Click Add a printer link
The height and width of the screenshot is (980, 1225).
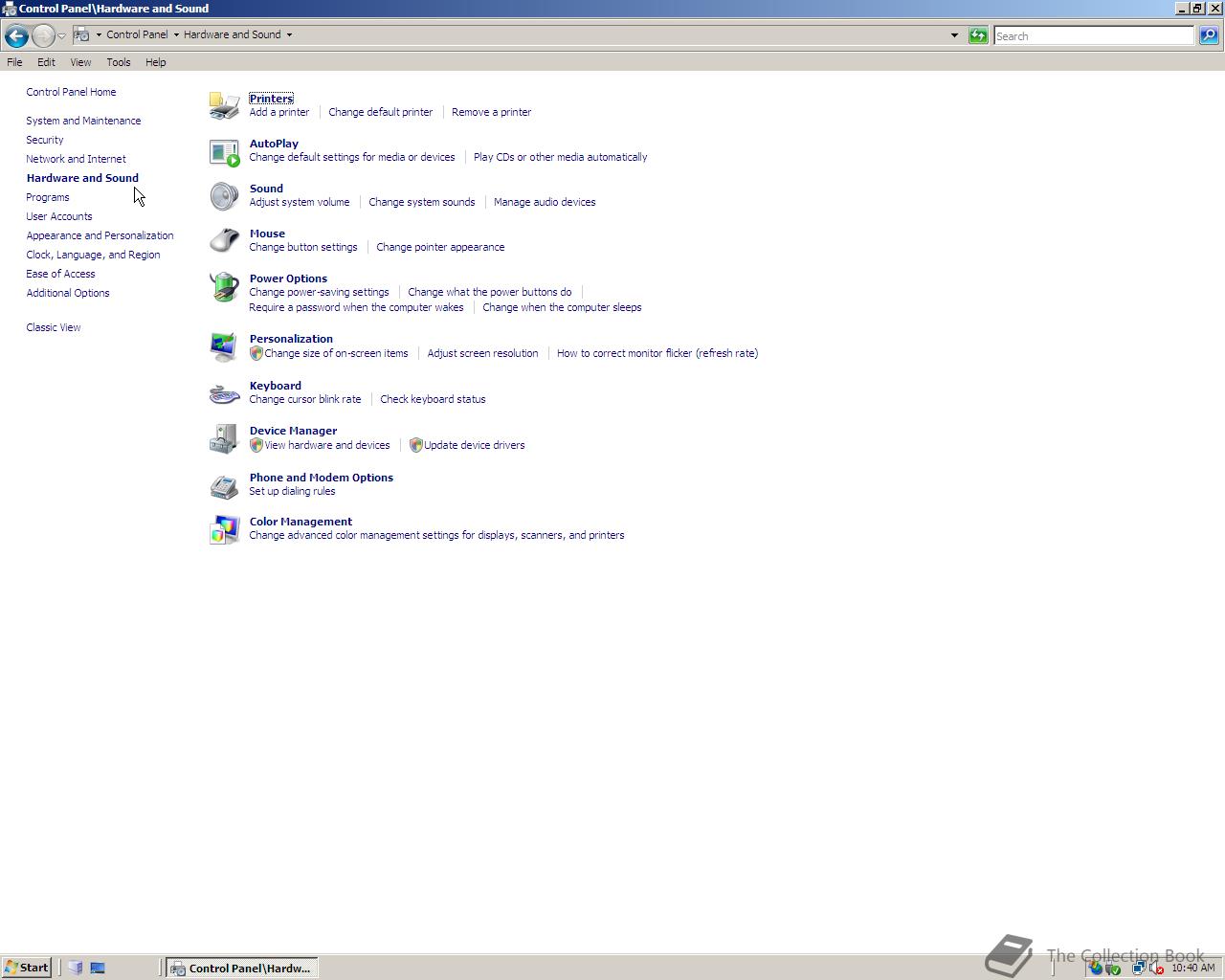tap(279, 112)
